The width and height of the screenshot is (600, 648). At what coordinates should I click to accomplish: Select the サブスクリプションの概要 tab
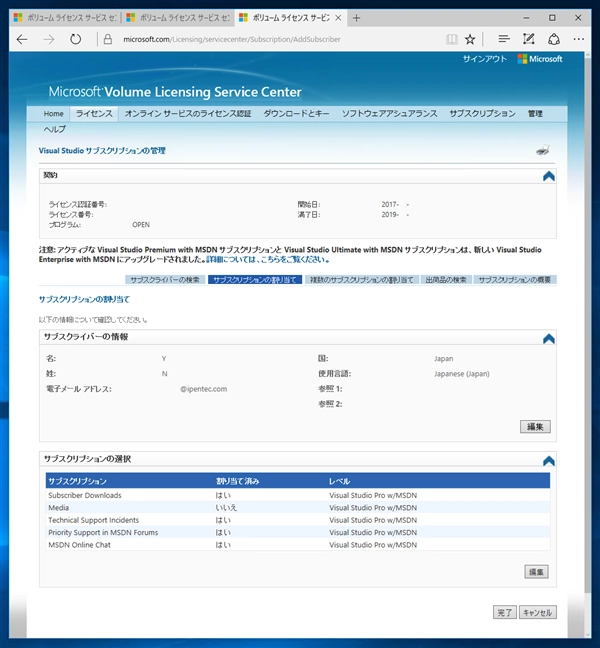pos(515,280)
